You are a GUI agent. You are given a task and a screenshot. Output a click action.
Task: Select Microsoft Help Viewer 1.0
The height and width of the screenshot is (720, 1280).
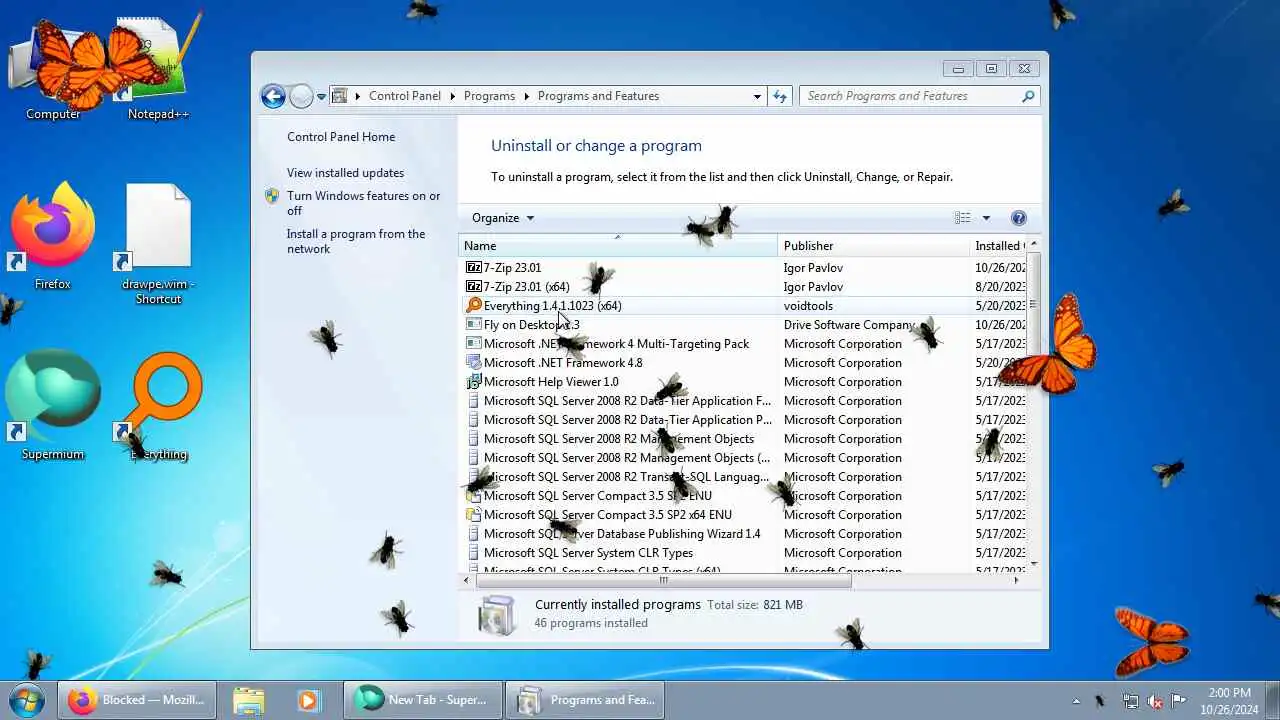(743, 382)
